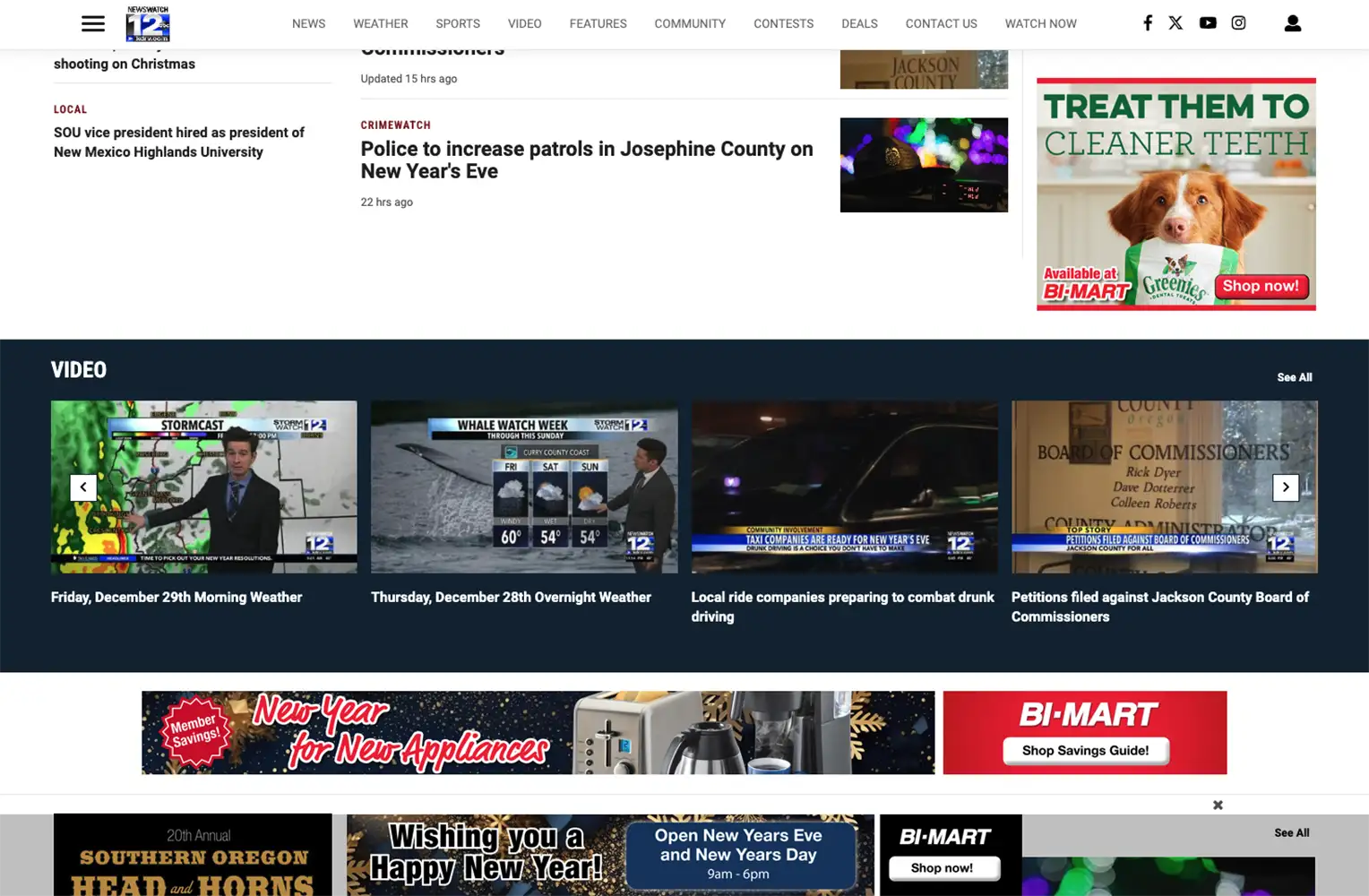
Task: Open Wishing you a Happy New Year banner
Action: point(610,855)
